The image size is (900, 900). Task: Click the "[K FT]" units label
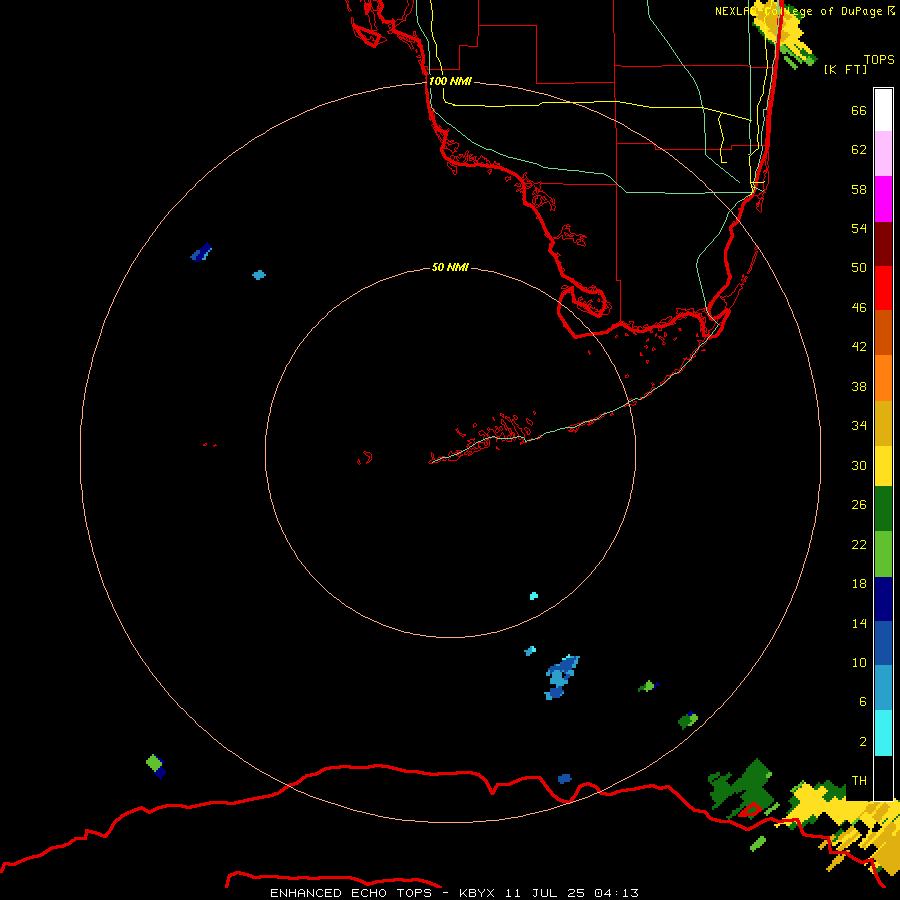coord(845,69)
